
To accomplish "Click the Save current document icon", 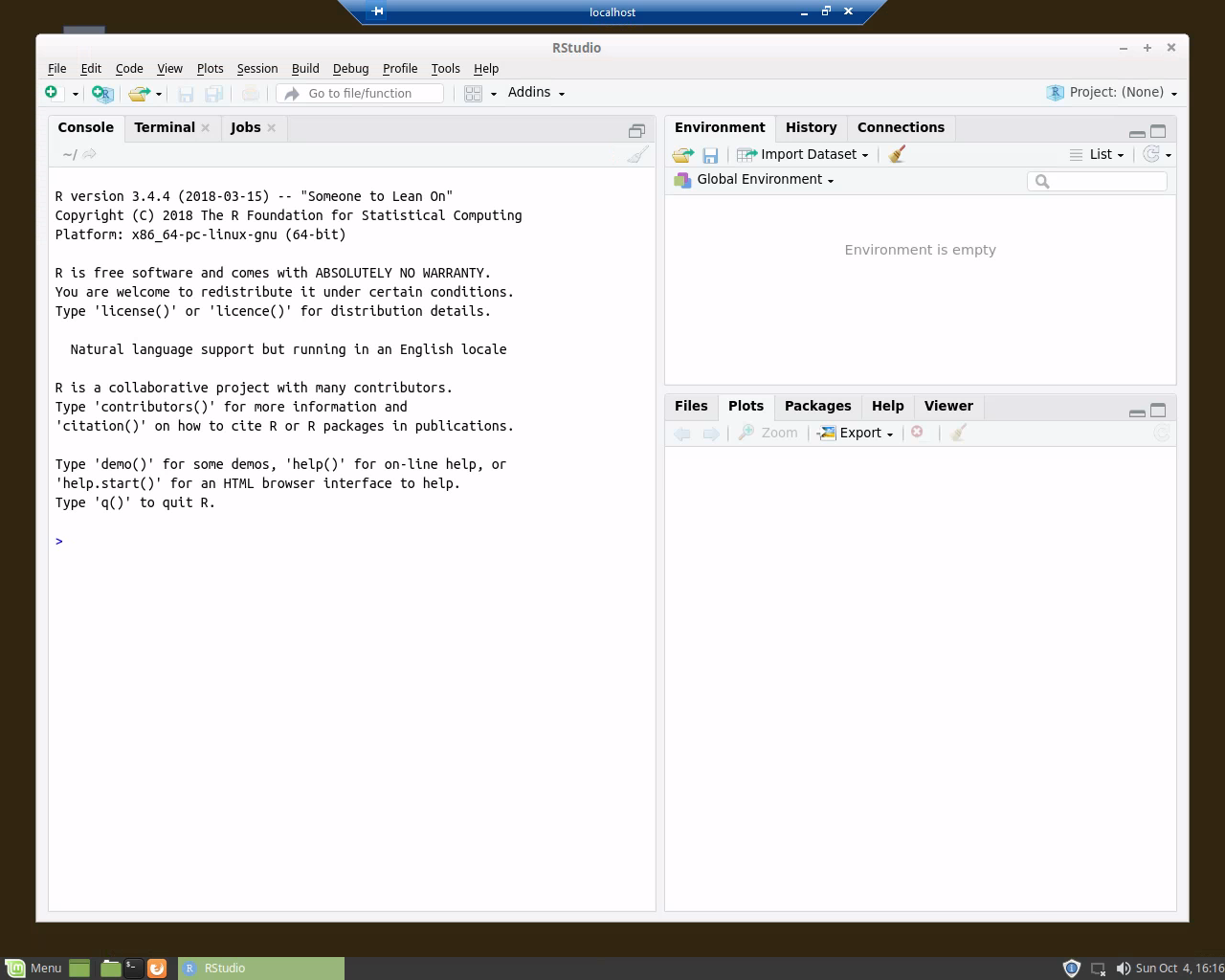I will coord(186,93).
